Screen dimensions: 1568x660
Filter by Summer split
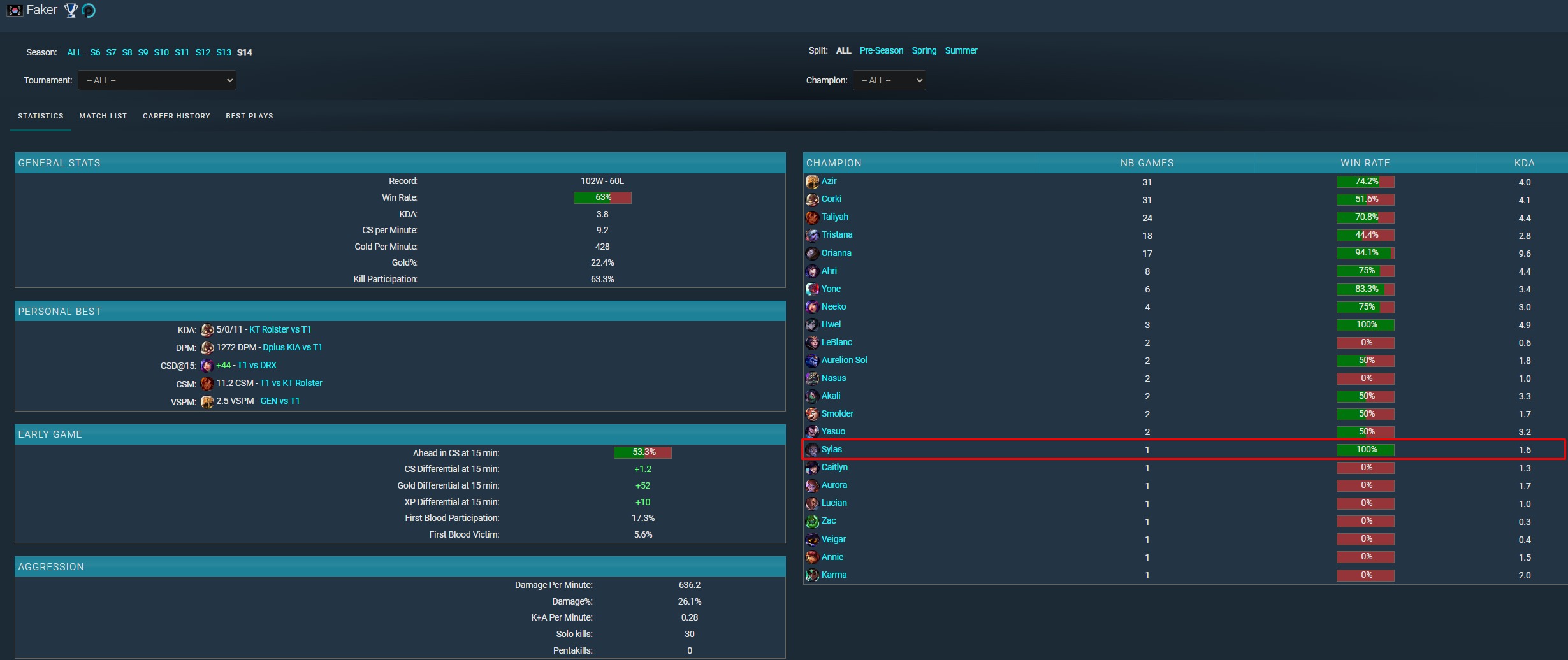pyautogui.click(x=961, y=50)
